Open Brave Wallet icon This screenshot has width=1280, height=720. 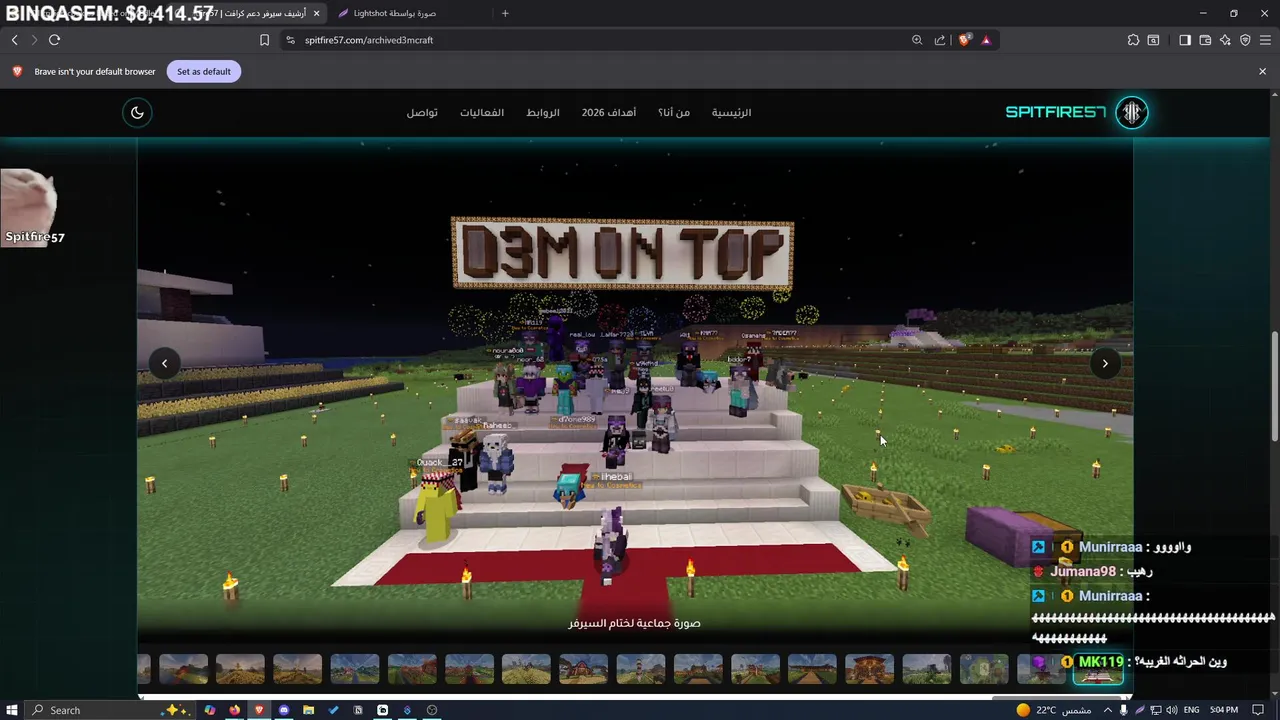pos(1205,40)
